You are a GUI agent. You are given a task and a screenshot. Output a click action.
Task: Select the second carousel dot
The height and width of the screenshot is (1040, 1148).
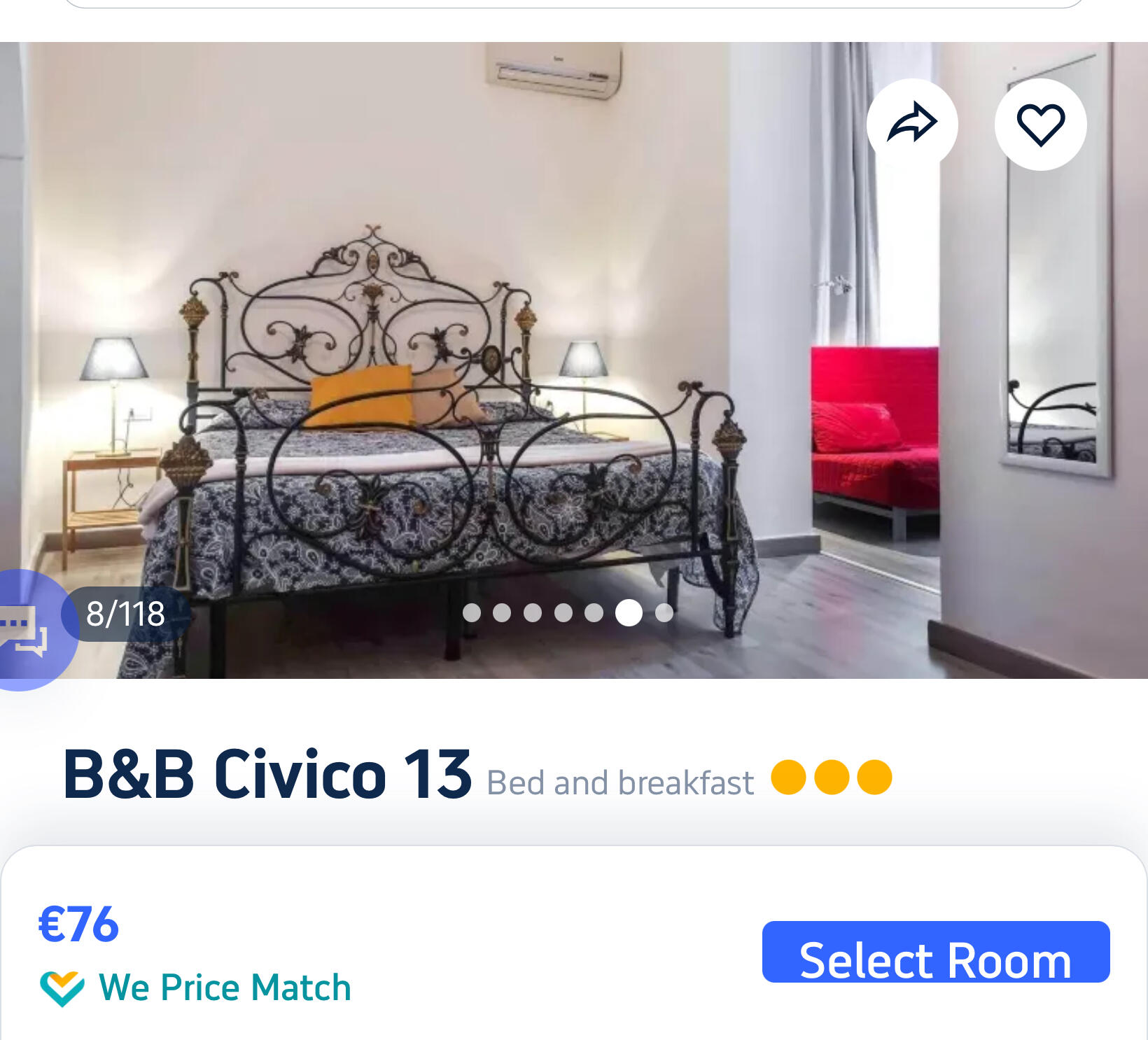[502, 612]
